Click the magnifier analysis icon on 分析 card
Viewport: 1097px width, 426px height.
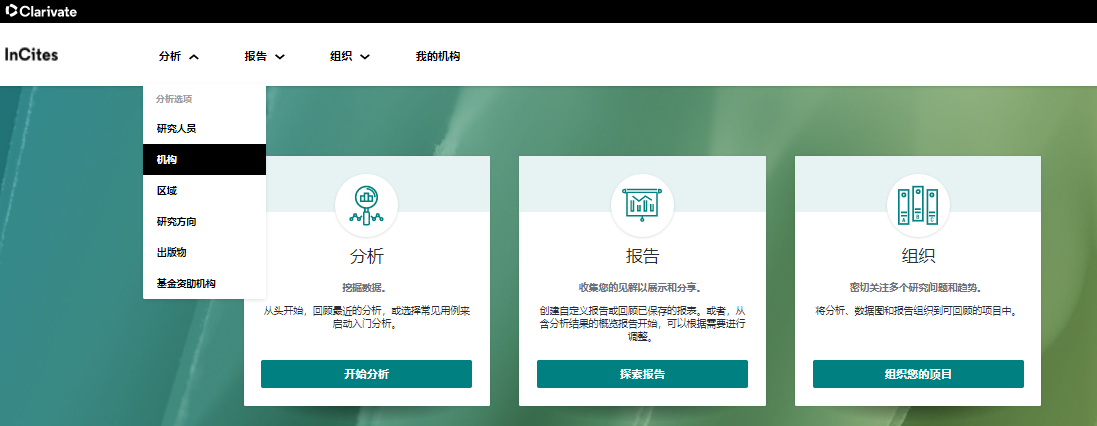point(366,204)
